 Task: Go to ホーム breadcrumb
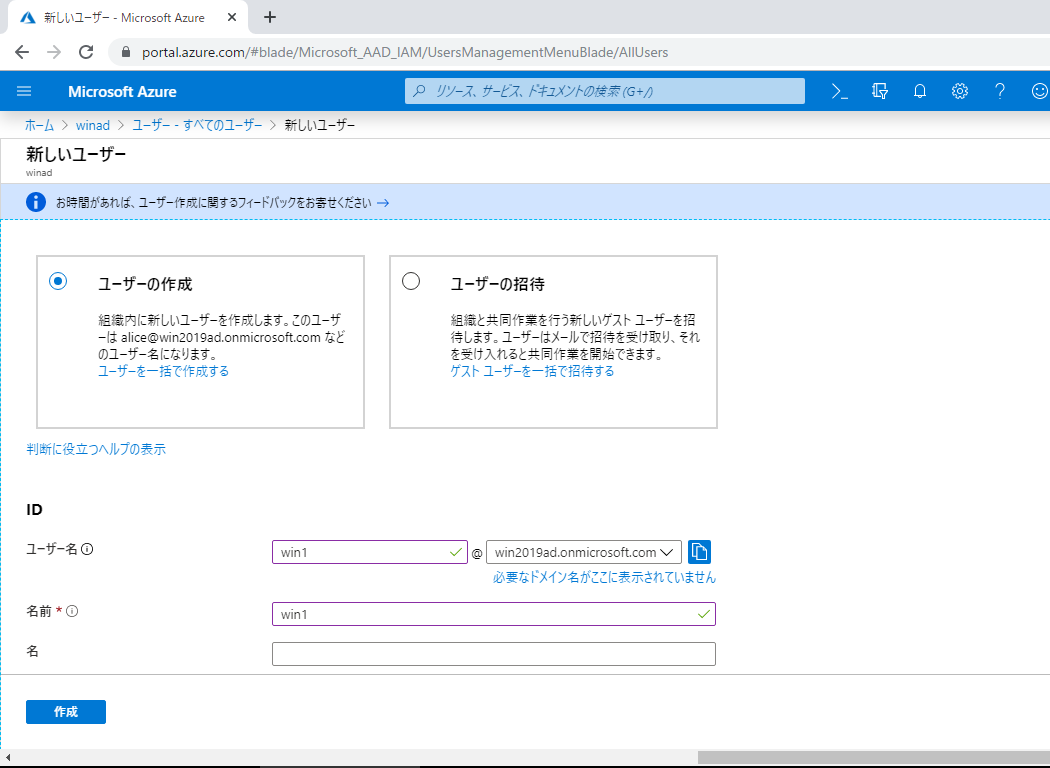tap(40, 125)
